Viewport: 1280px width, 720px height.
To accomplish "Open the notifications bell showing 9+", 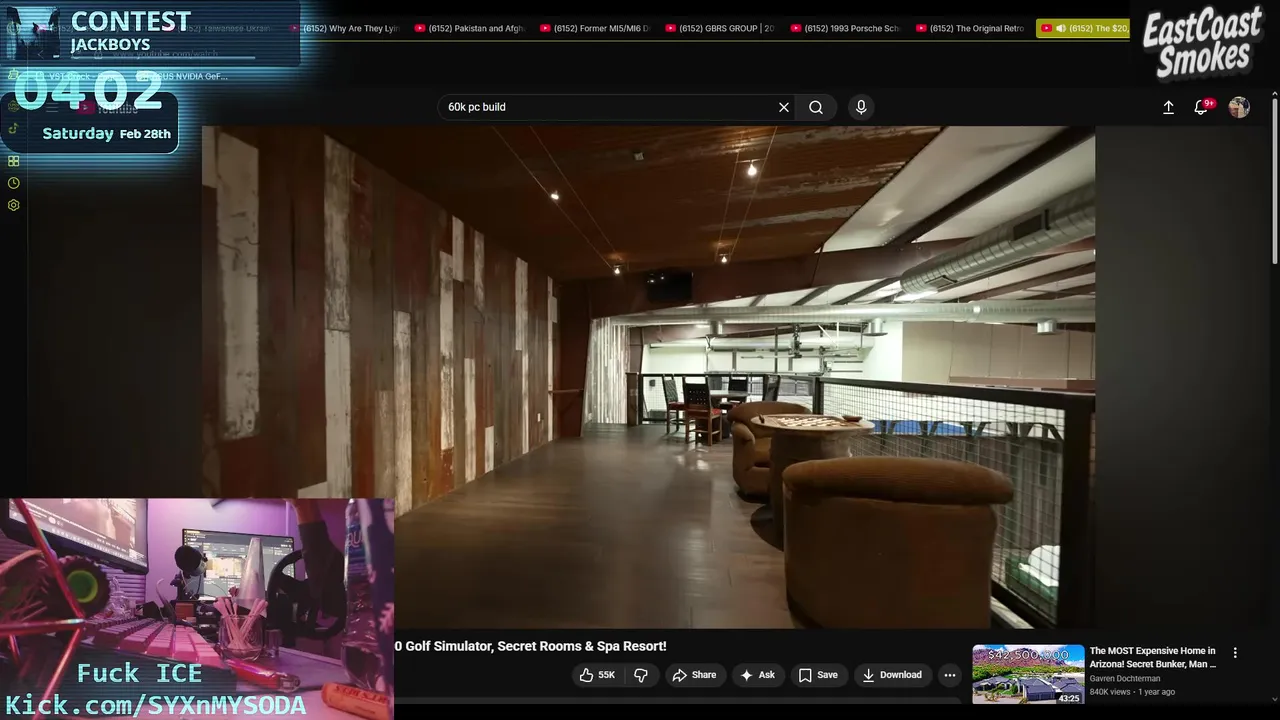I will [x=1202, y=107].
